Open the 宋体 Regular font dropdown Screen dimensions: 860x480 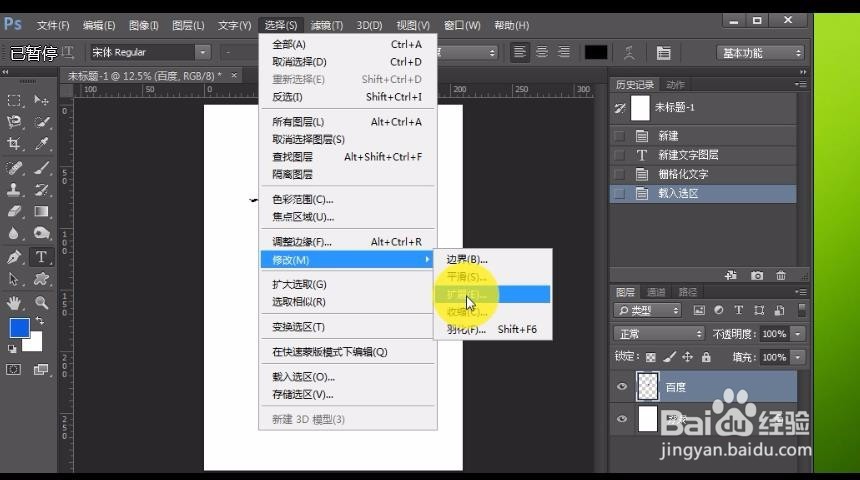[x=203, y=52]
